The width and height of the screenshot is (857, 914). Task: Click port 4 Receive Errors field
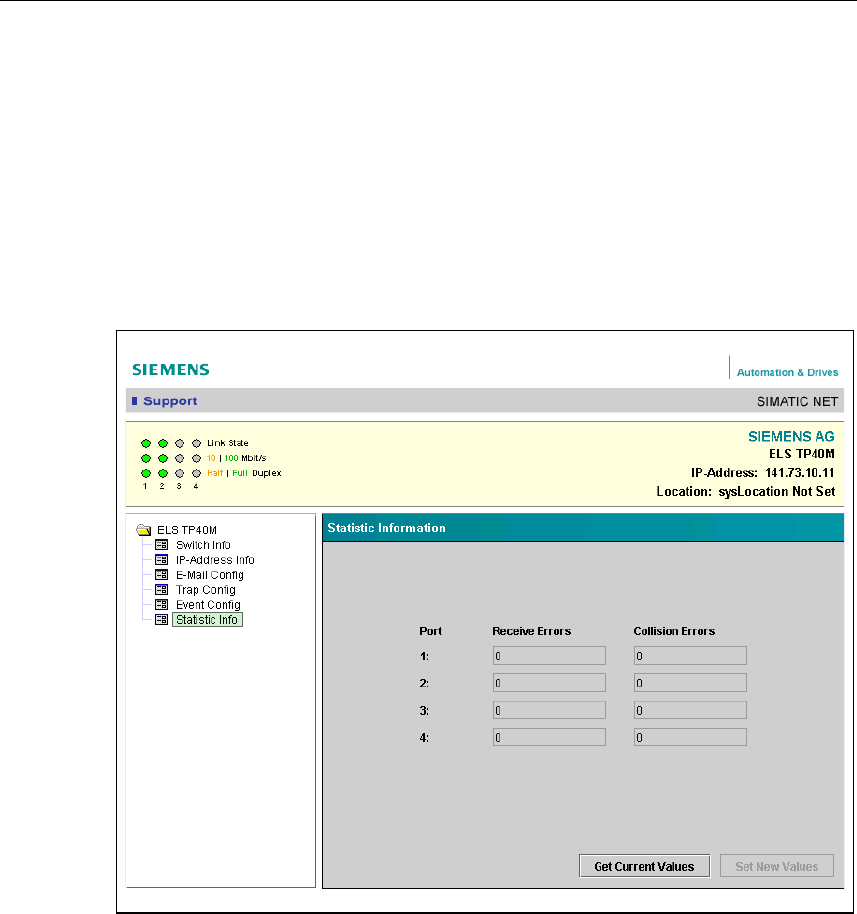[x=549, y=737]
